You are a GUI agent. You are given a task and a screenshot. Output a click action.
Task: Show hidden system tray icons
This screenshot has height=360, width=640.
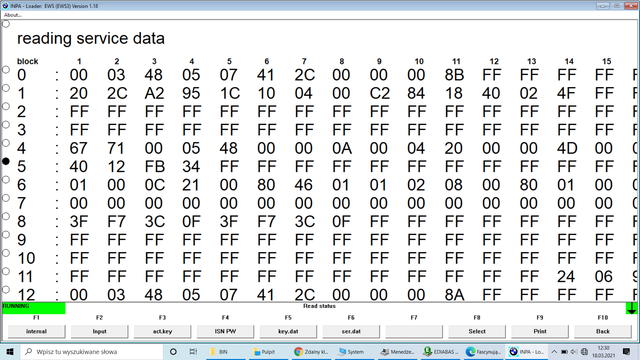click(554, 351)
